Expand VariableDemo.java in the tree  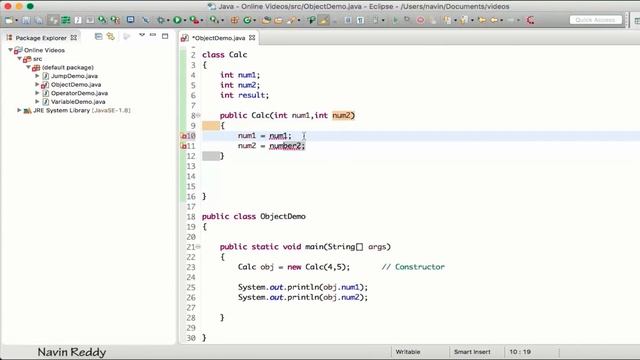pyautogui.click(x=37, y=102)
